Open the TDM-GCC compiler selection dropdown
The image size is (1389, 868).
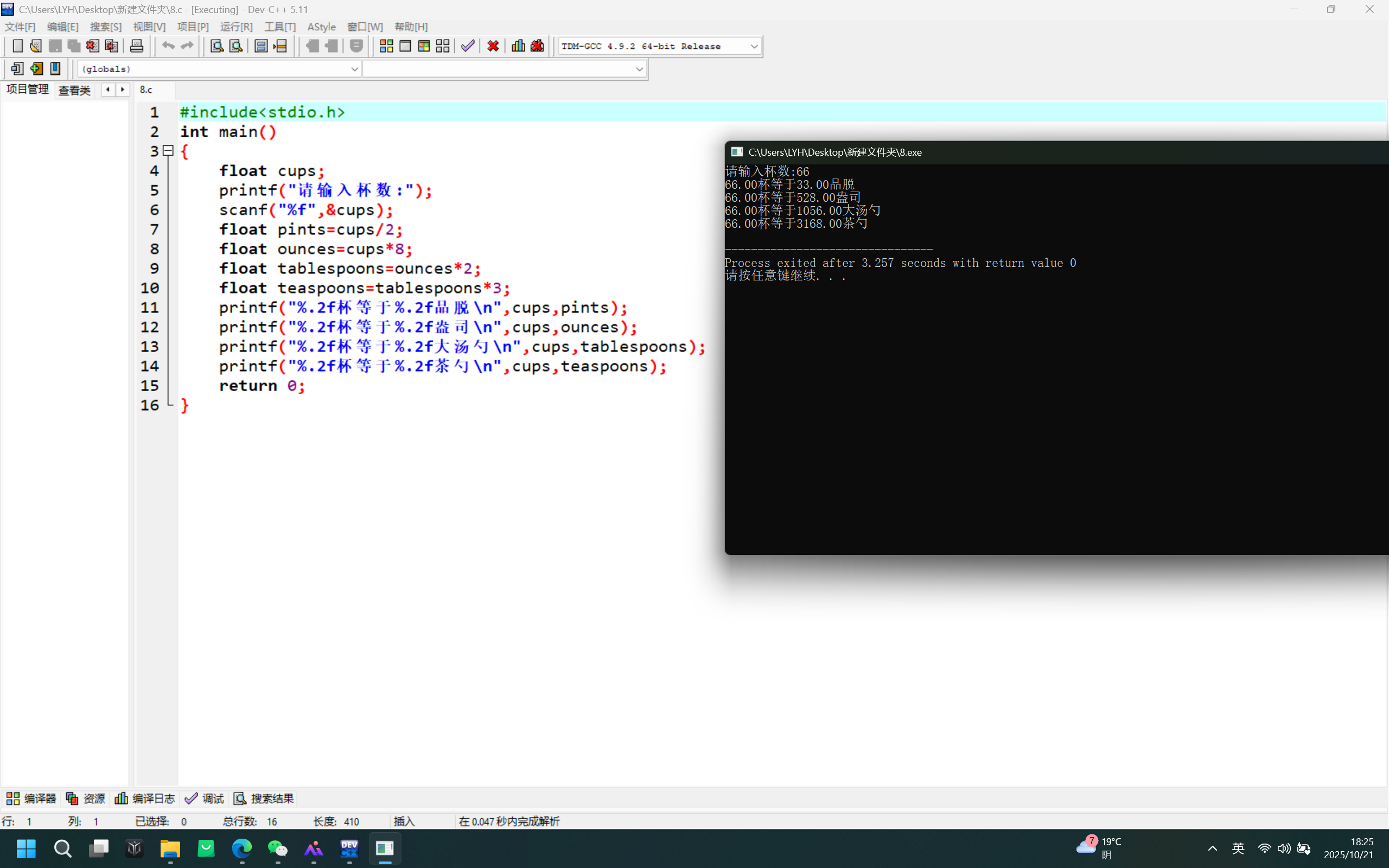click(754, 46)
